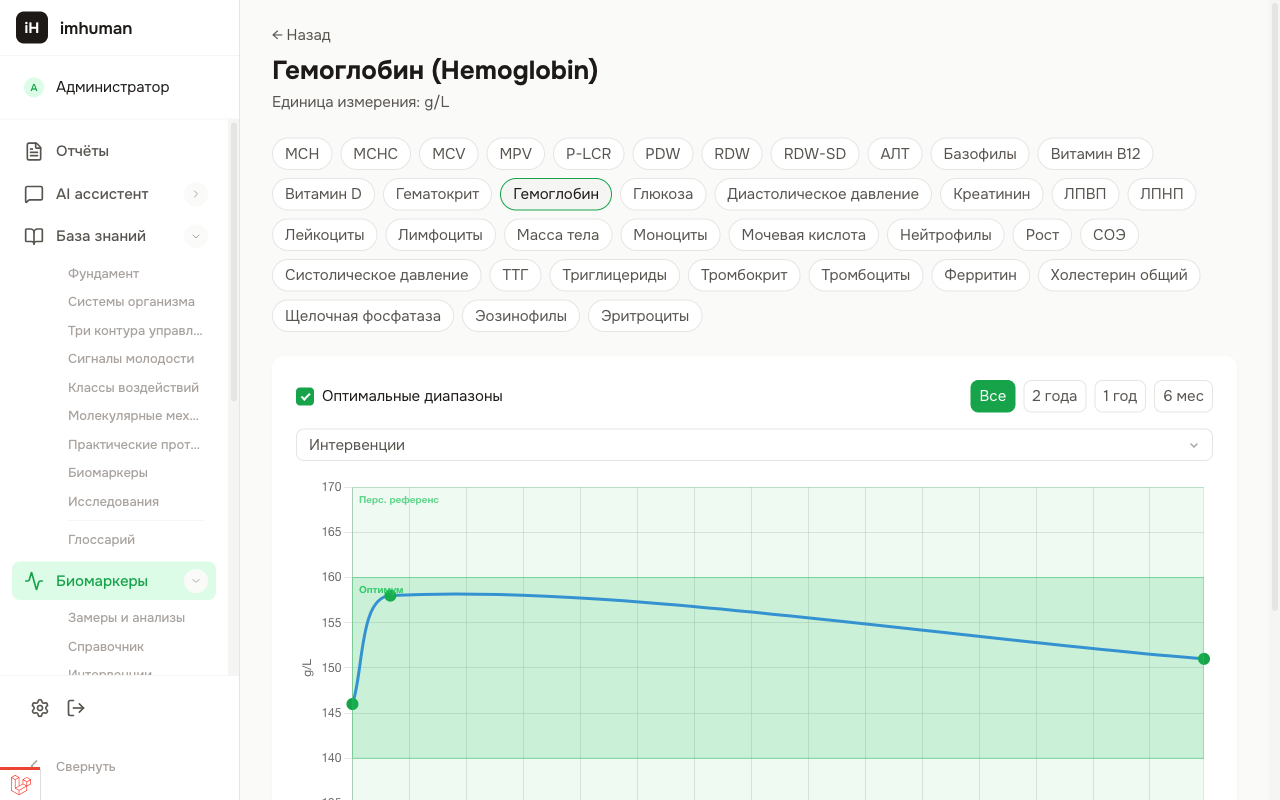The height and width of the screenshot is (800, 1280).
Task: Click the logout icon next to settings
Action: point(75,708)
